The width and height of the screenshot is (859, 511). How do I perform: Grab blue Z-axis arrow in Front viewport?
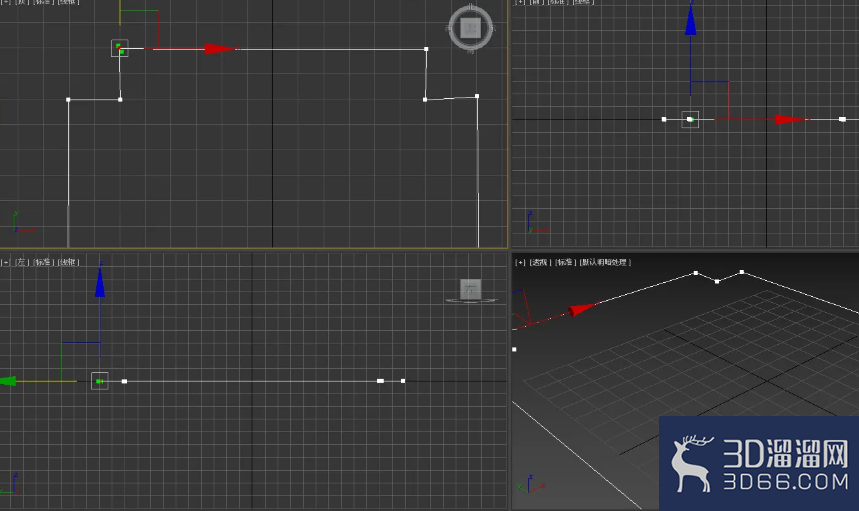690,21
